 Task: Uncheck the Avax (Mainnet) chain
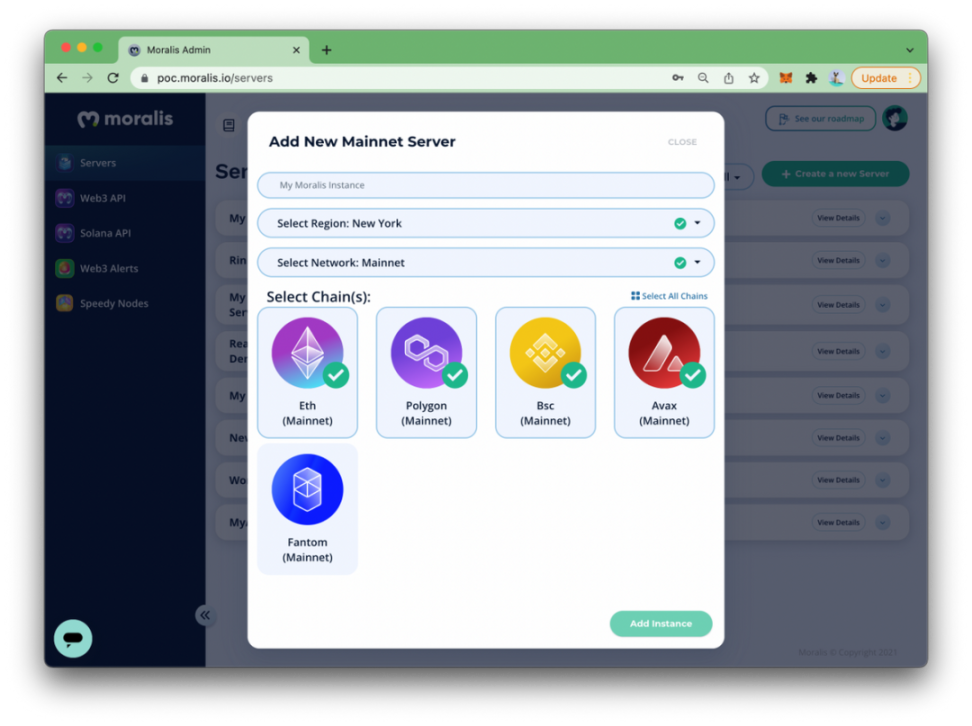coord(664,372)
